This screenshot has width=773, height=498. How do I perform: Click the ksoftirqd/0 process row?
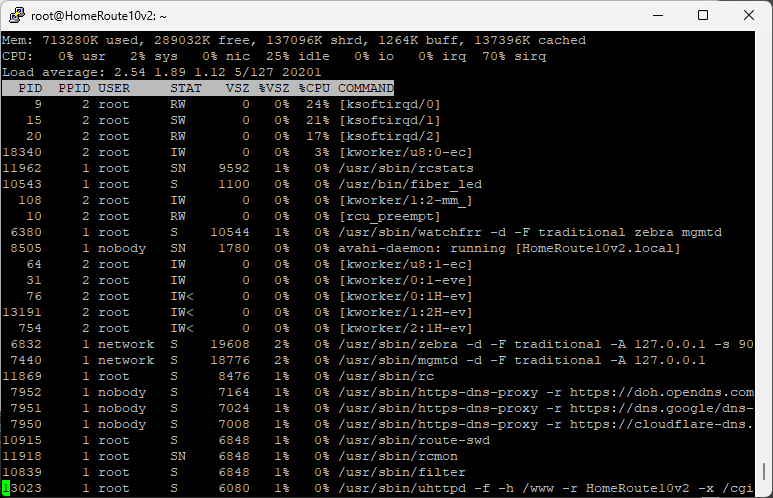[390, 104]
